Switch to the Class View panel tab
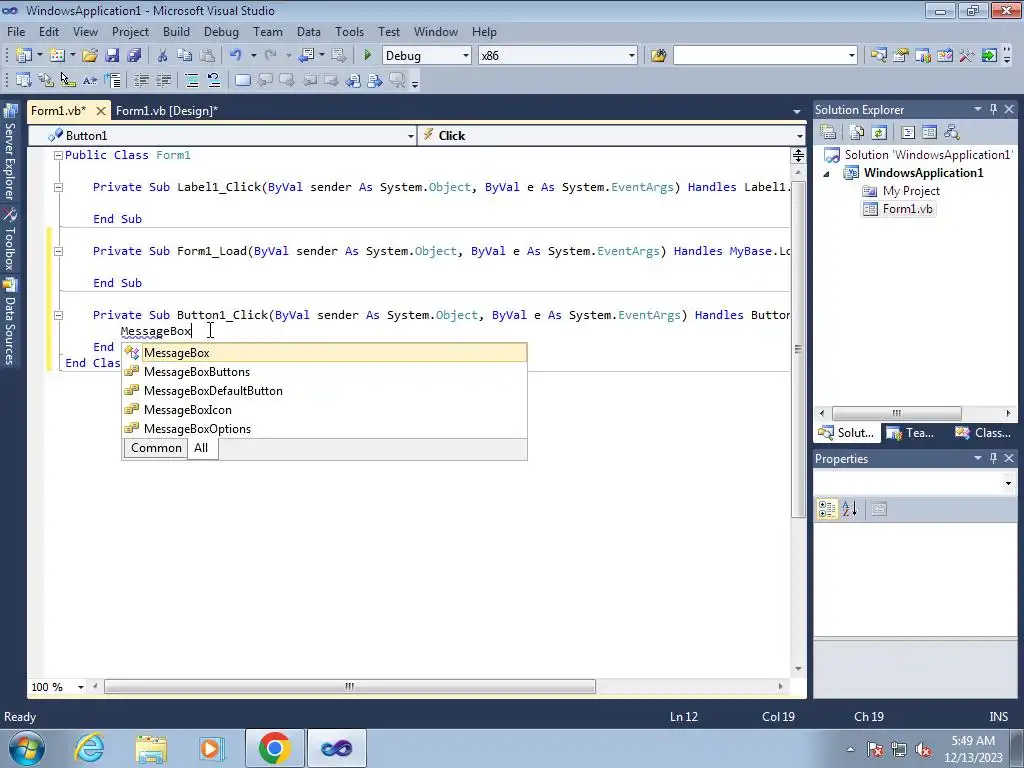The height and width of the screenshot is (768, 1024). [x=982, y=432]
